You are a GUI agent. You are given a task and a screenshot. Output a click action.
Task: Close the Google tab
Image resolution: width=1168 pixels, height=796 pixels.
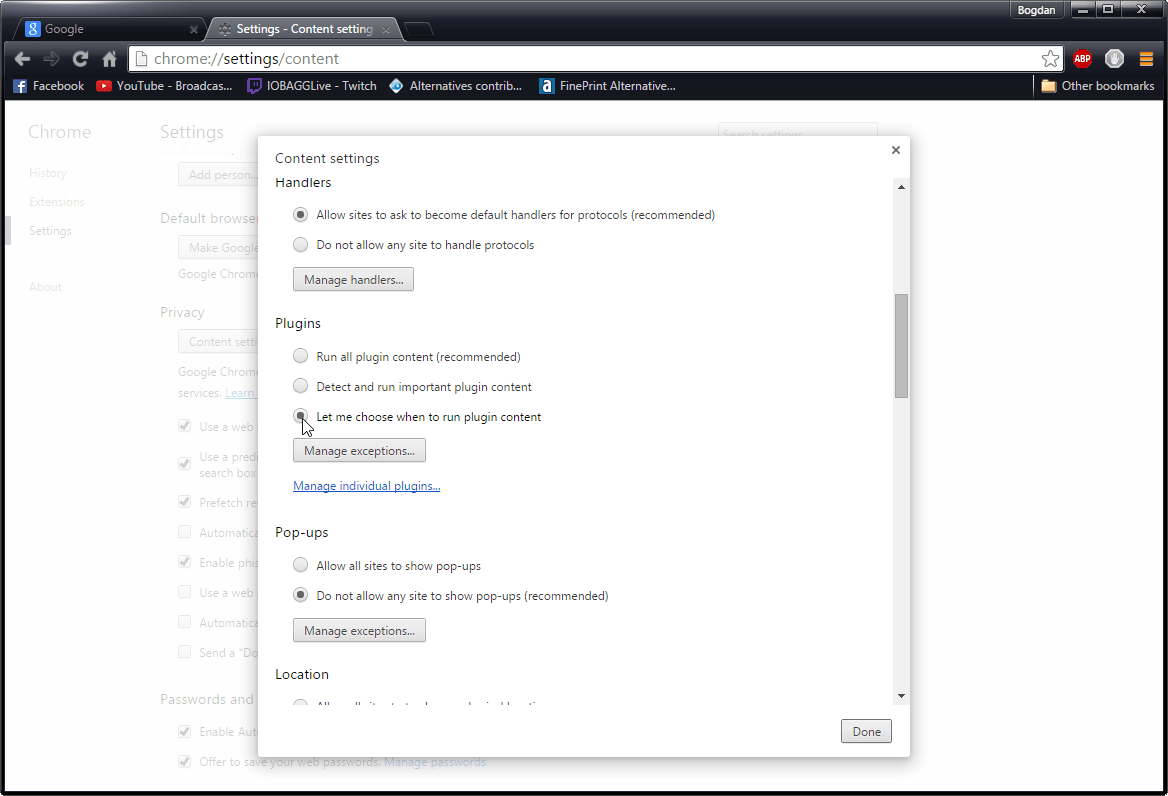[194, 30]
